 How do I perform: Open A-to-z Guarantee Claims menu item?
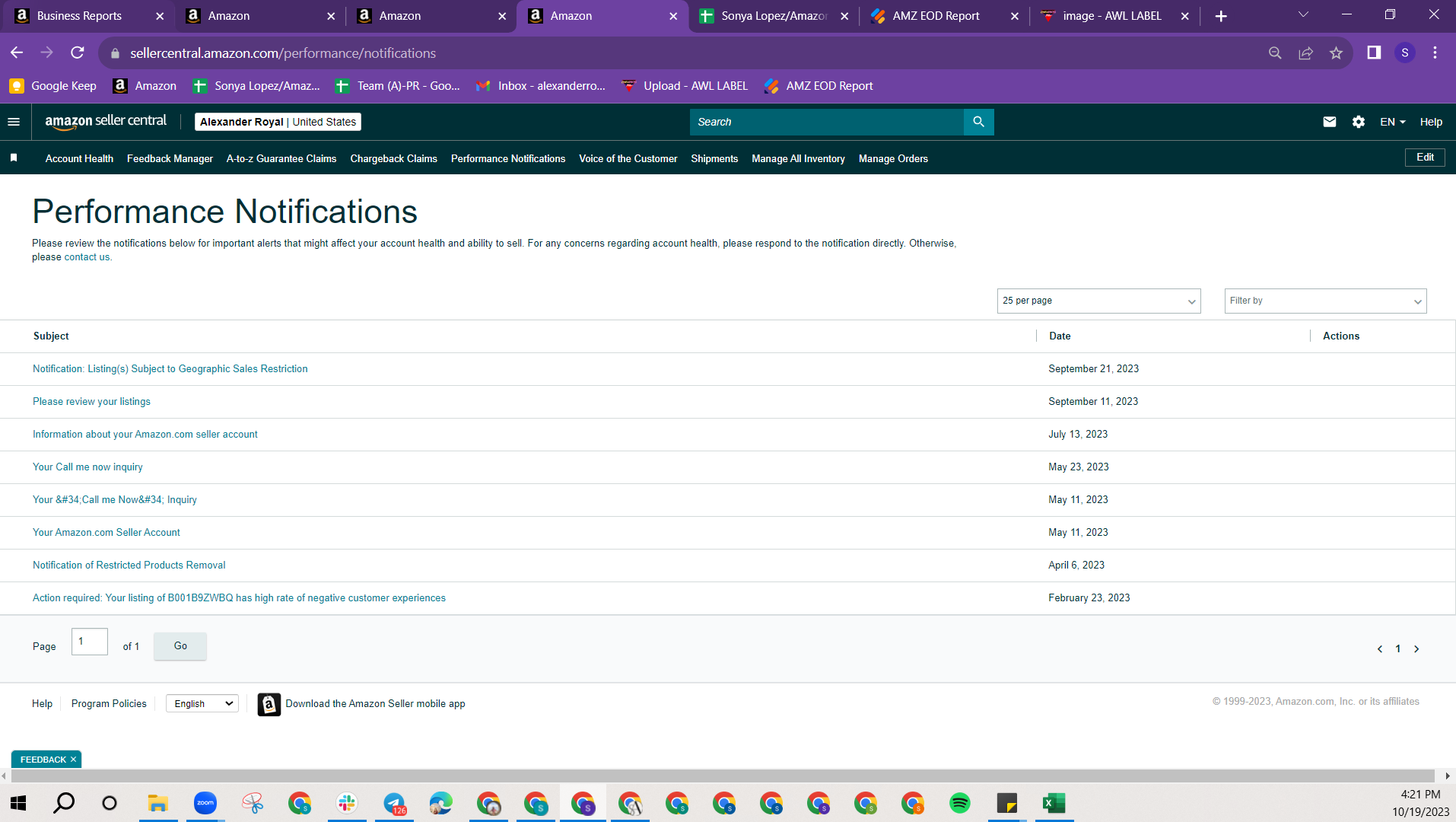281,158
